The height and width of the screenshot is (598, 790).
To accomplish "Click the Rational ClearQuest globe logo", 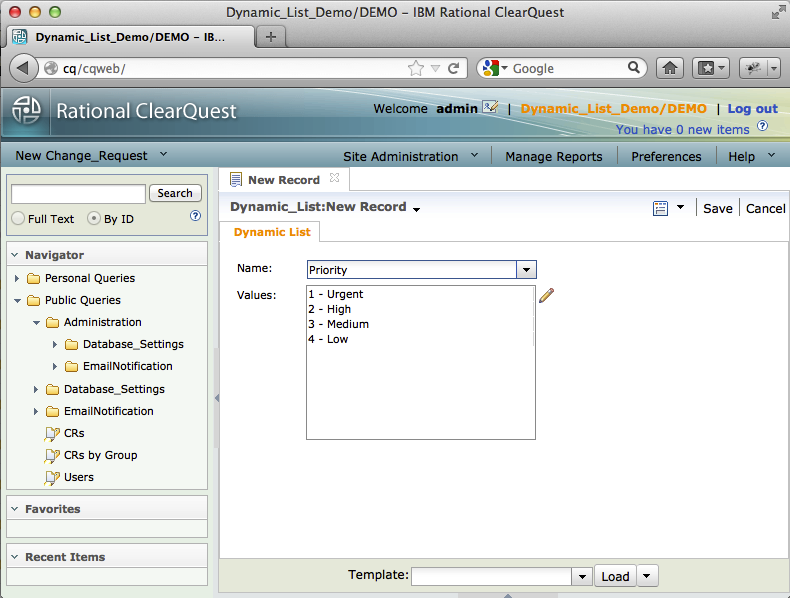I will click(x=26, y=110).
